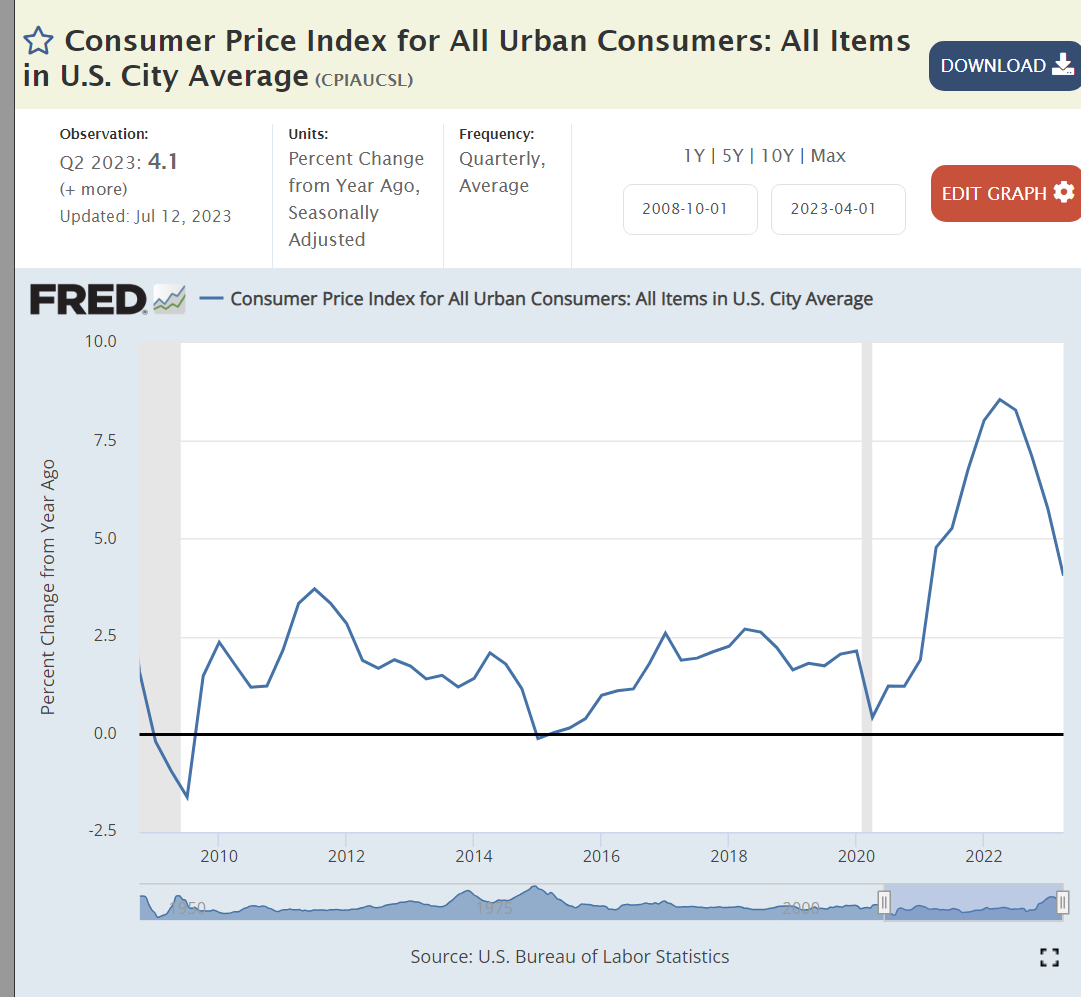Click the start date field 2008-10-01
1081x997 pixels.
(x=690, y=209)
